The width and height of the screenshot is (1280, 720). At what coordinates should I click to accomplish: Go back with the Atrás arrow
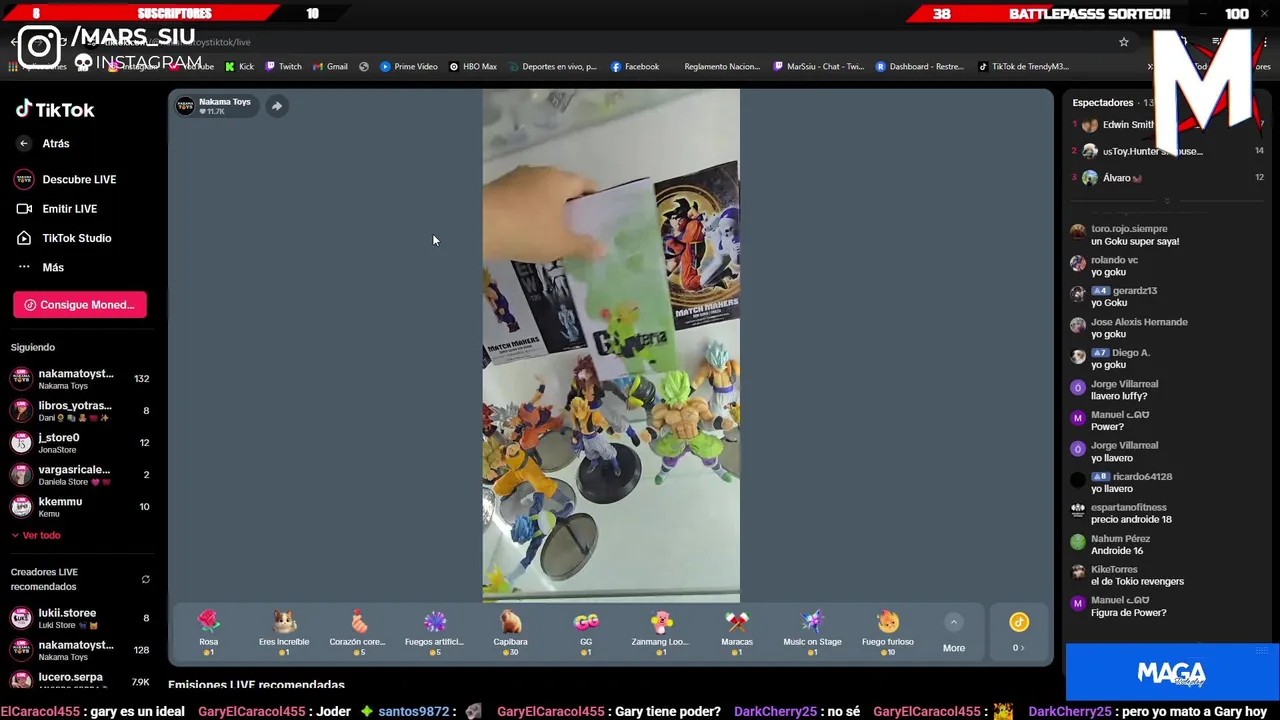[24, 143]
